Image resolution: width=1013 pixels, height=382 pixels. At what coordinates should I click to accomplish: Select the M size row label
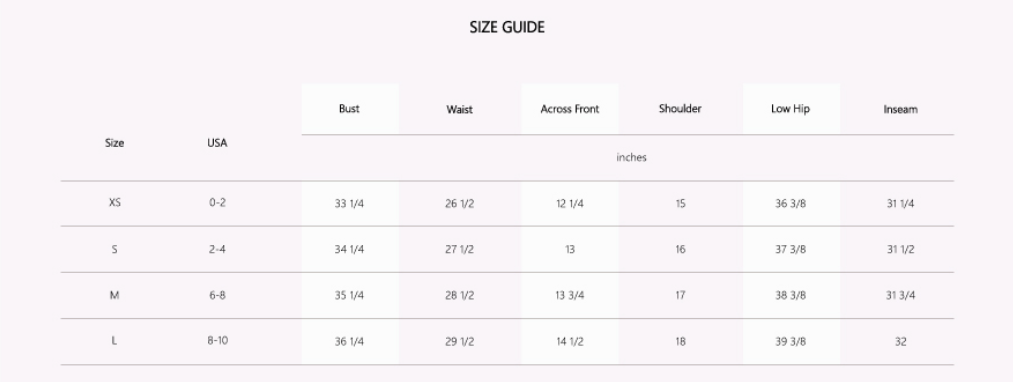pos(114,295)
